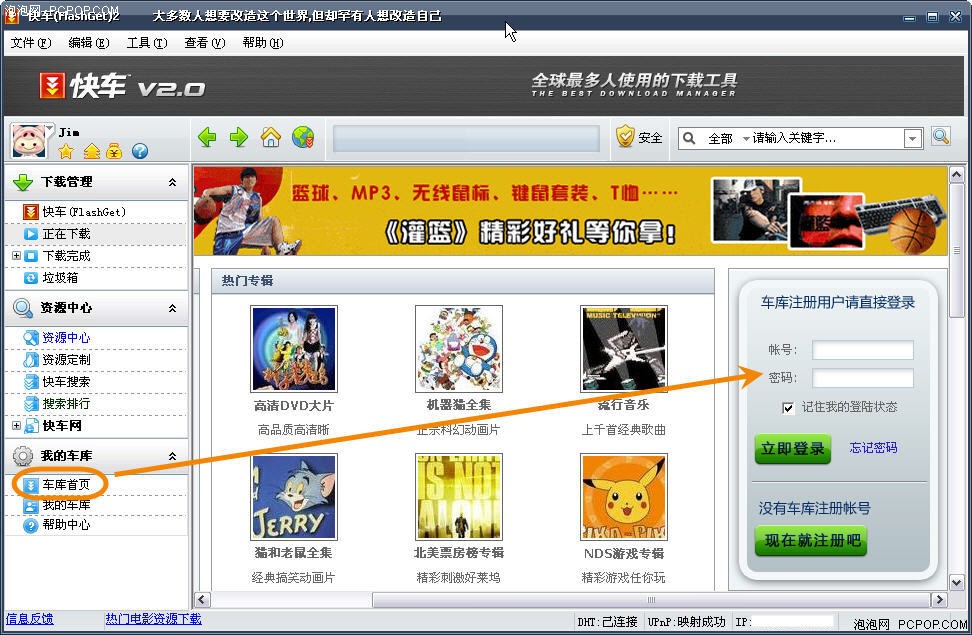Click the vertical scrollbar down arrow
Image resolution: width=972 pixels, height=635 pixels.
coord(957,582)
